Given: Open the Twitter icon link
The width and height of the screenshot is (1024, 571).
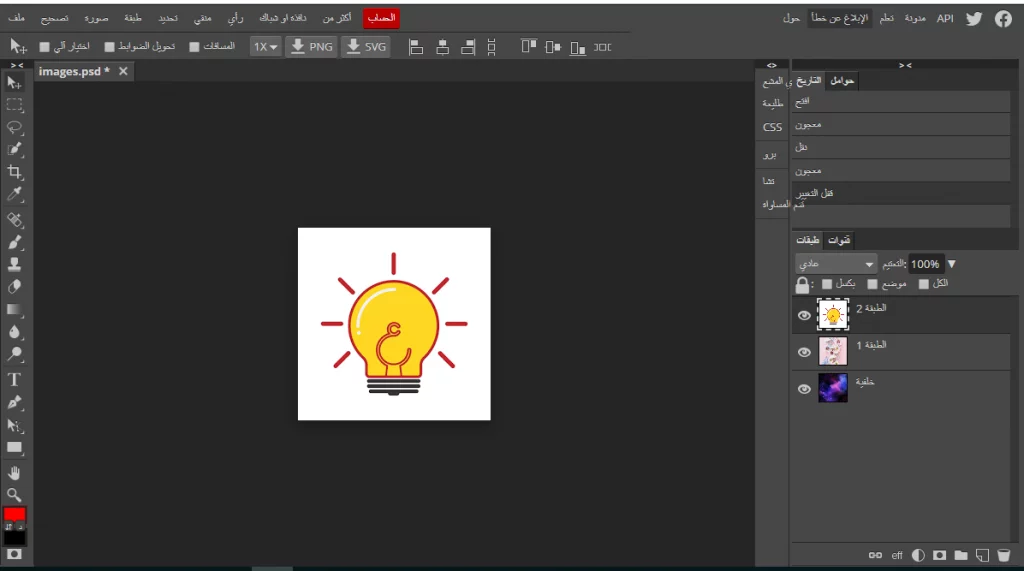Looking at the screenshot, I should (974, 18).
